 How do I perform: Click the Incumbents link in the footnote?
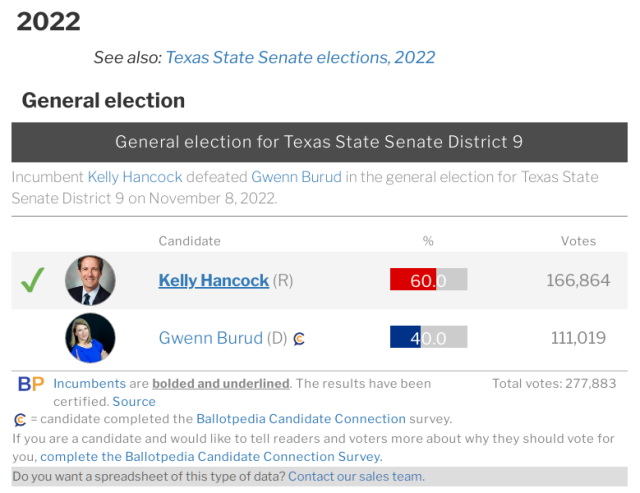click(90, 384)
